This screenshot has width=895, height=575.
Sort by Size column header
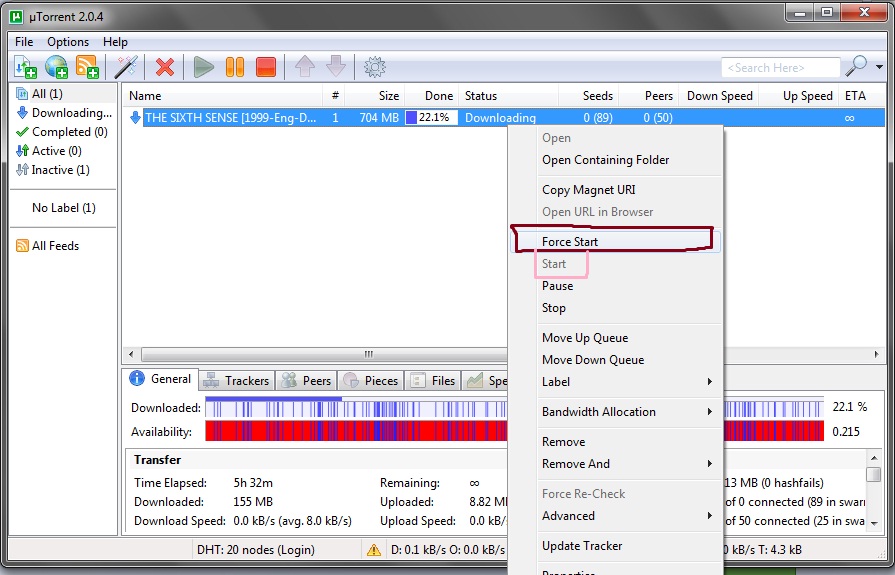375,96
